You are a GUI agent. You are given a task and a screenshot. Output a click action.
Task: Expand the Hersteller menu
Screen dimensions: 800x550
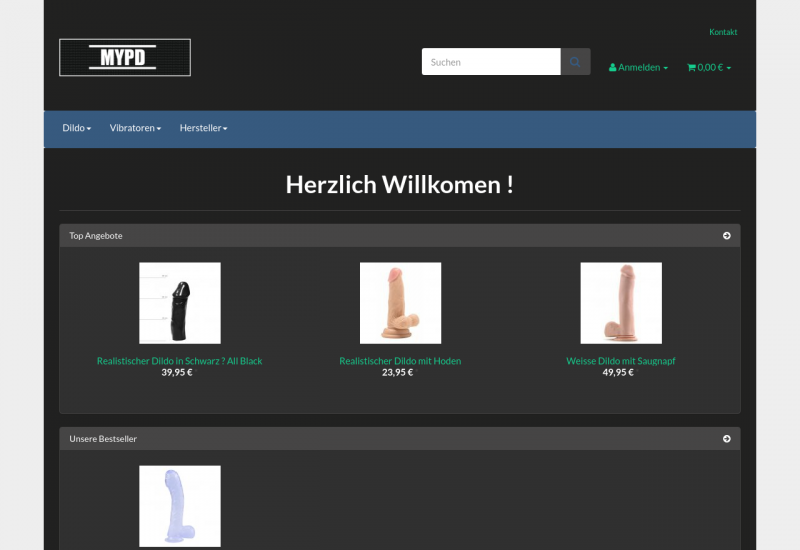[203, 129]
